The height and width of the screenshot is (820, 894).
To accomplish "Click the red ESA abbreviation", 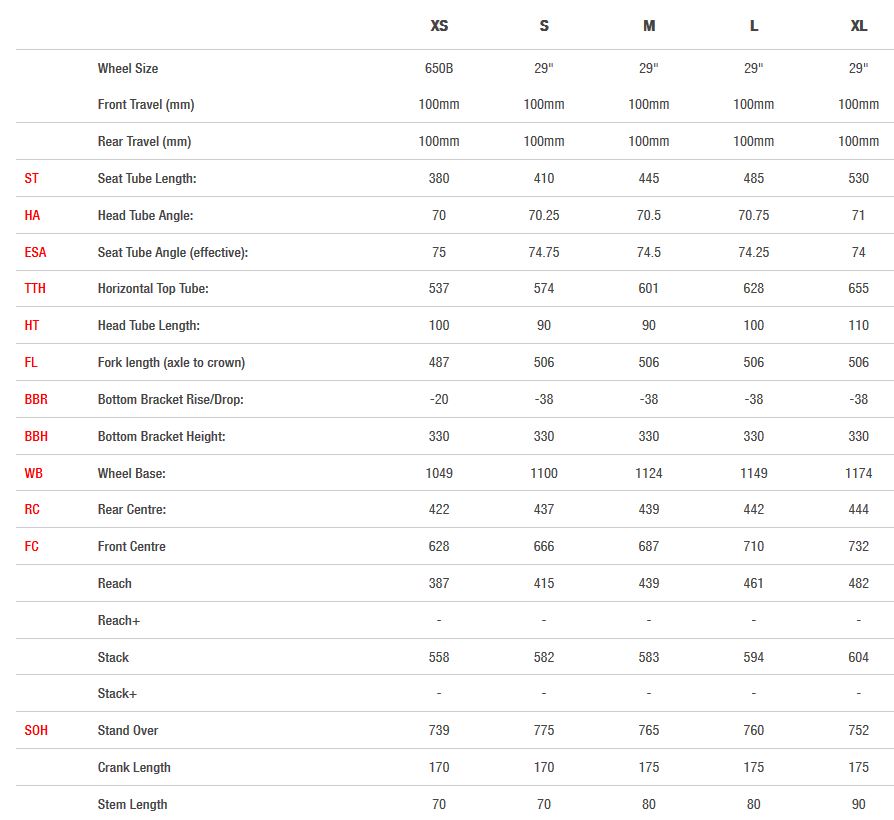I will [36, 252].
